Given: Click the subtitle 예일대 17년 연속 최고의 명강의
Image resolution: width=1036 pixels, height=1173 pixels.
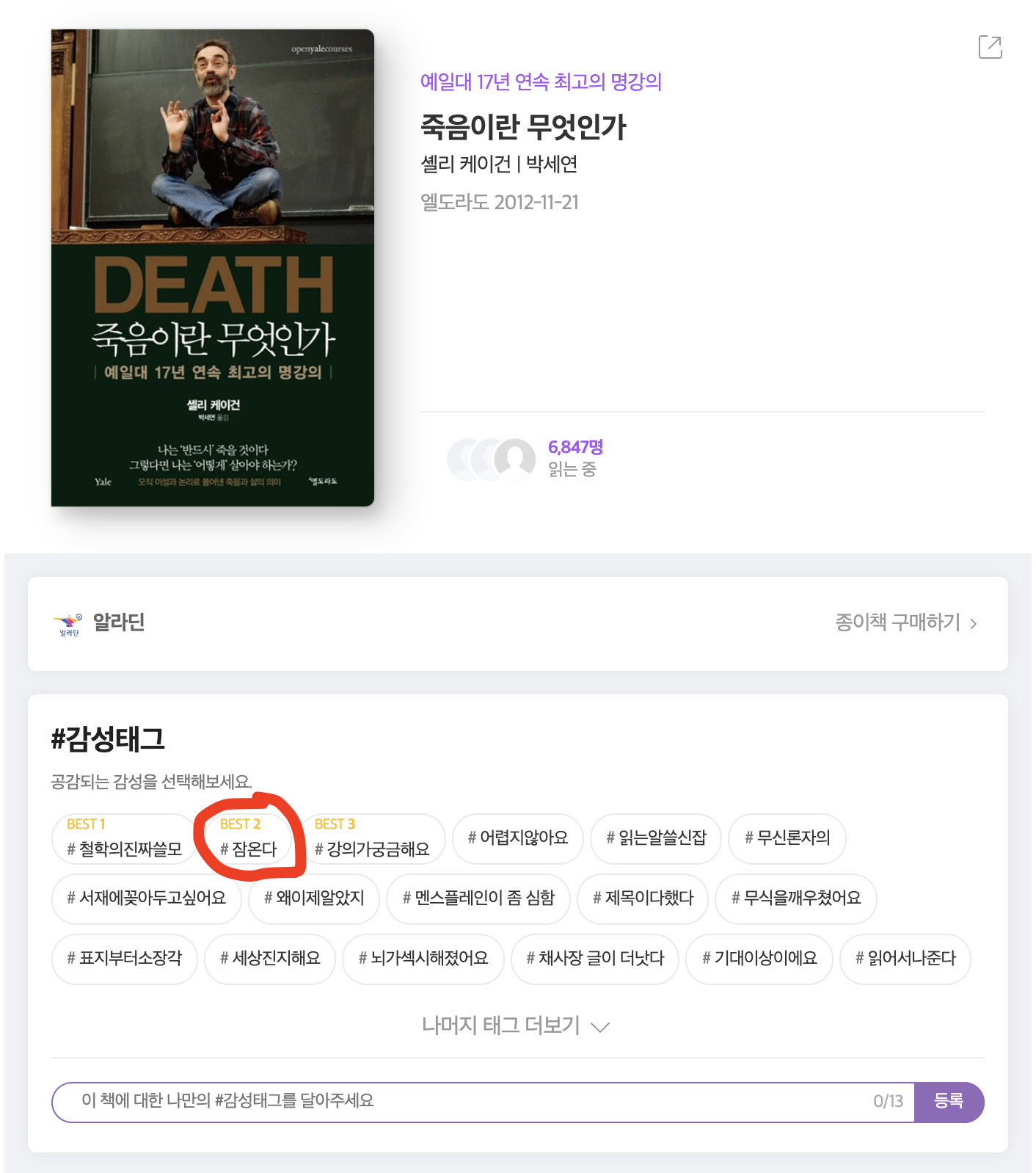Looking at the screenshot, I should [541, 81].
